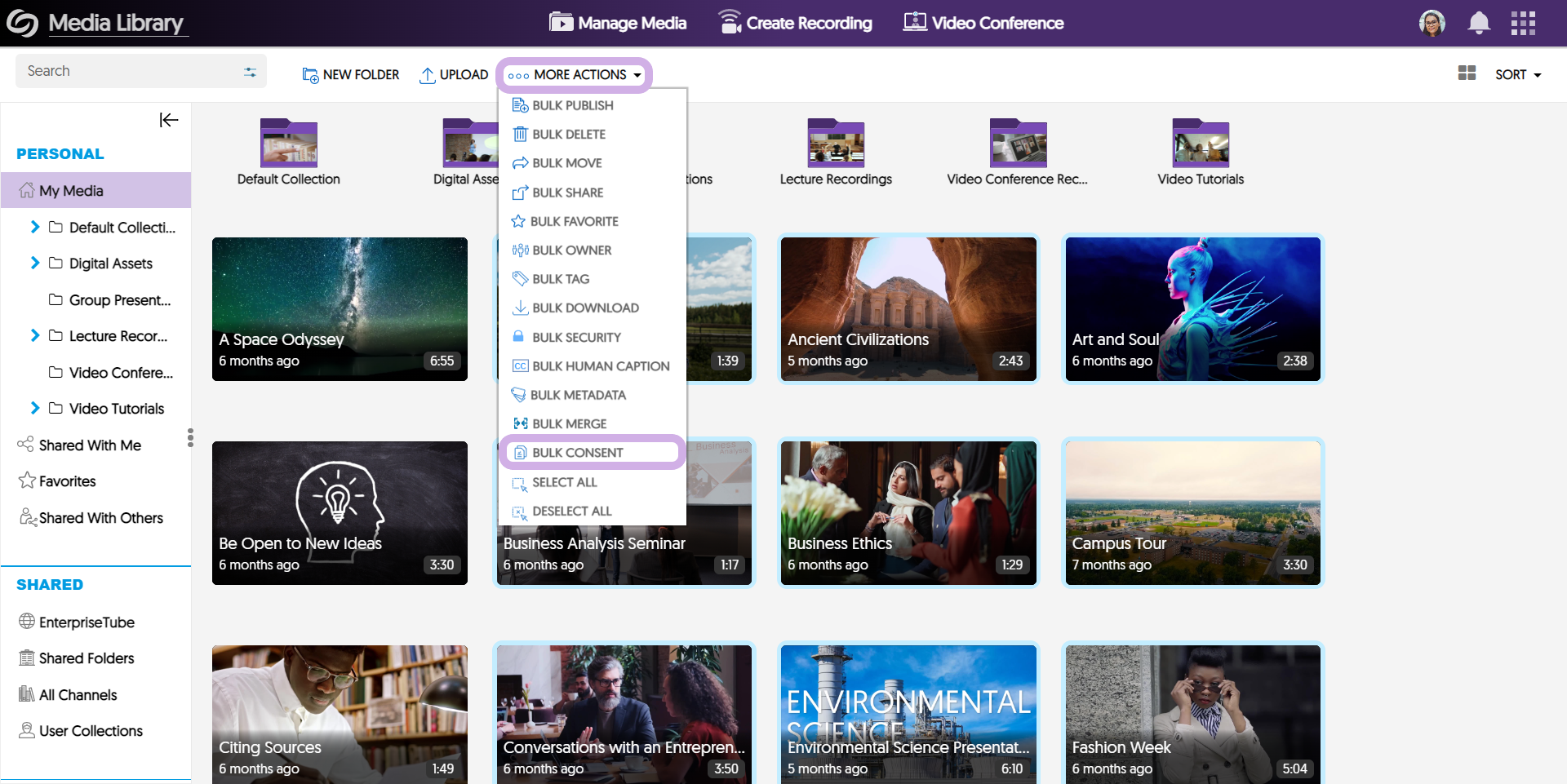This screenshot has height=784, width=1567.
Task: Expand the Default Collection tree folder
Action: 35,227
